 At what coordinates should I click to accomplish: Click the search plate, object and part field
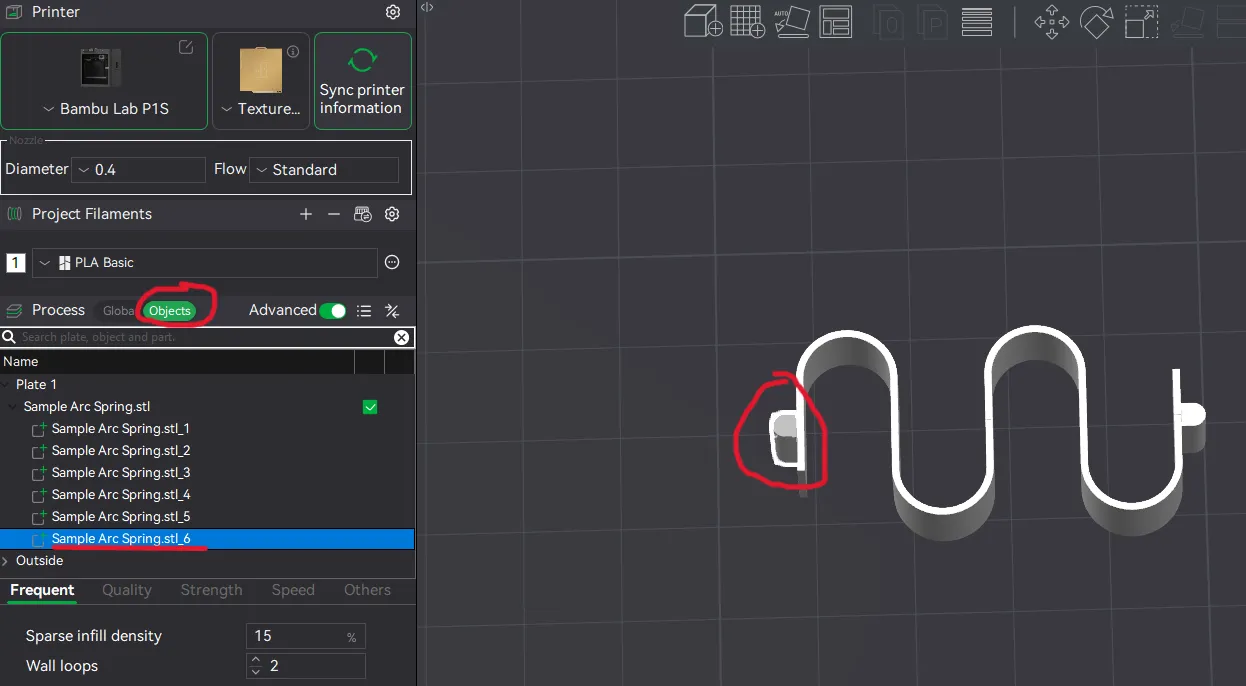[x=205, y=337]
